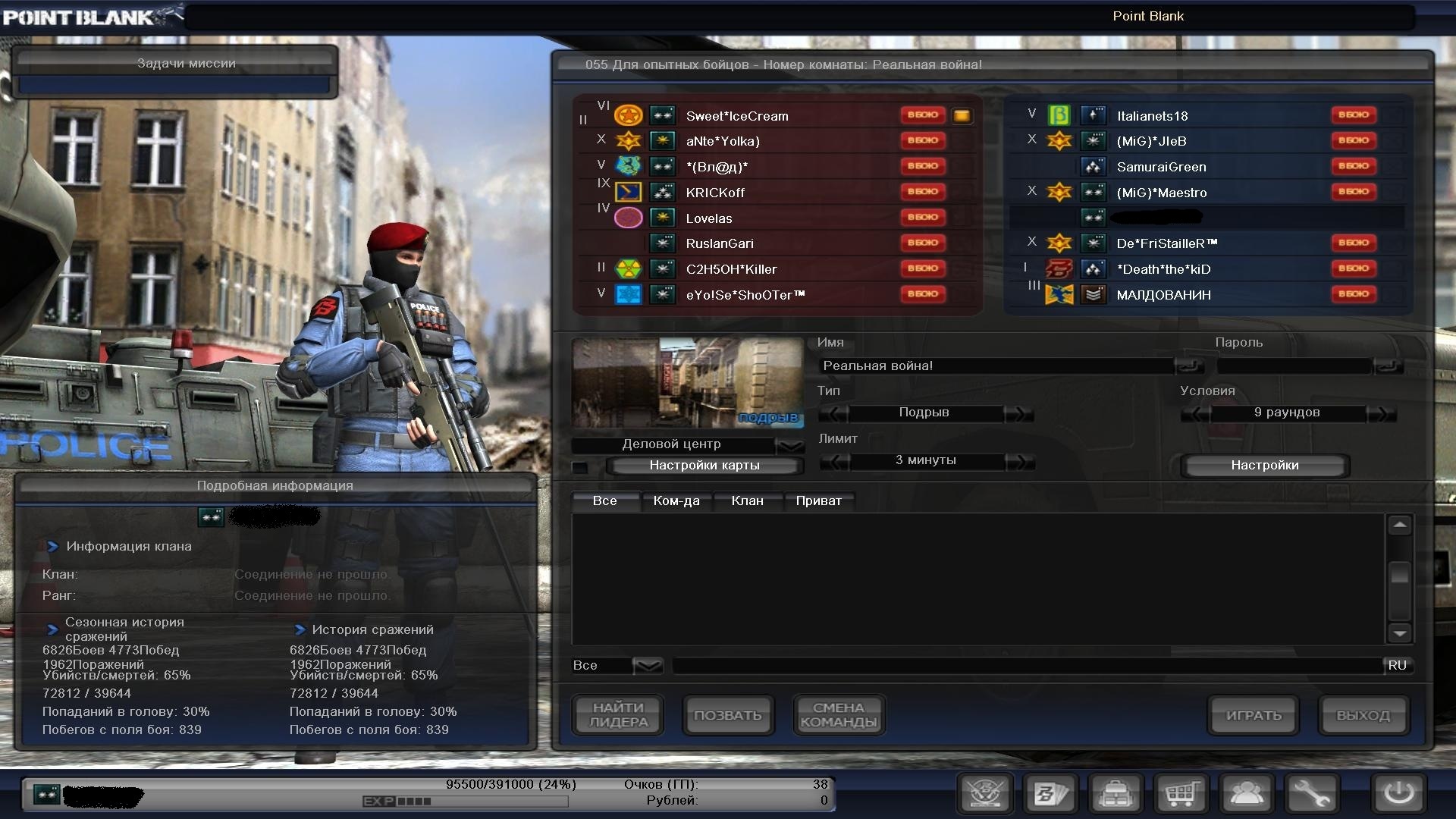
Task: Open the PB cards menu icon
Action: (1051, 794)
